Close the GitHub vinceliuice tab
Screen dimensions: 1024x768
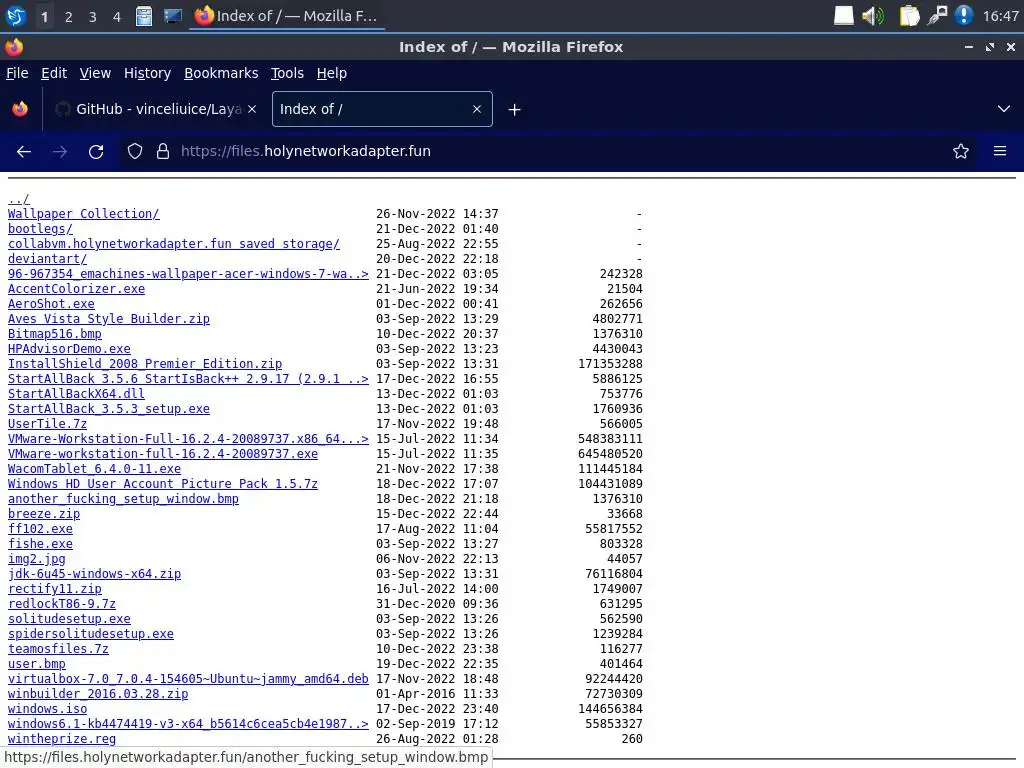tap(252, 109)
